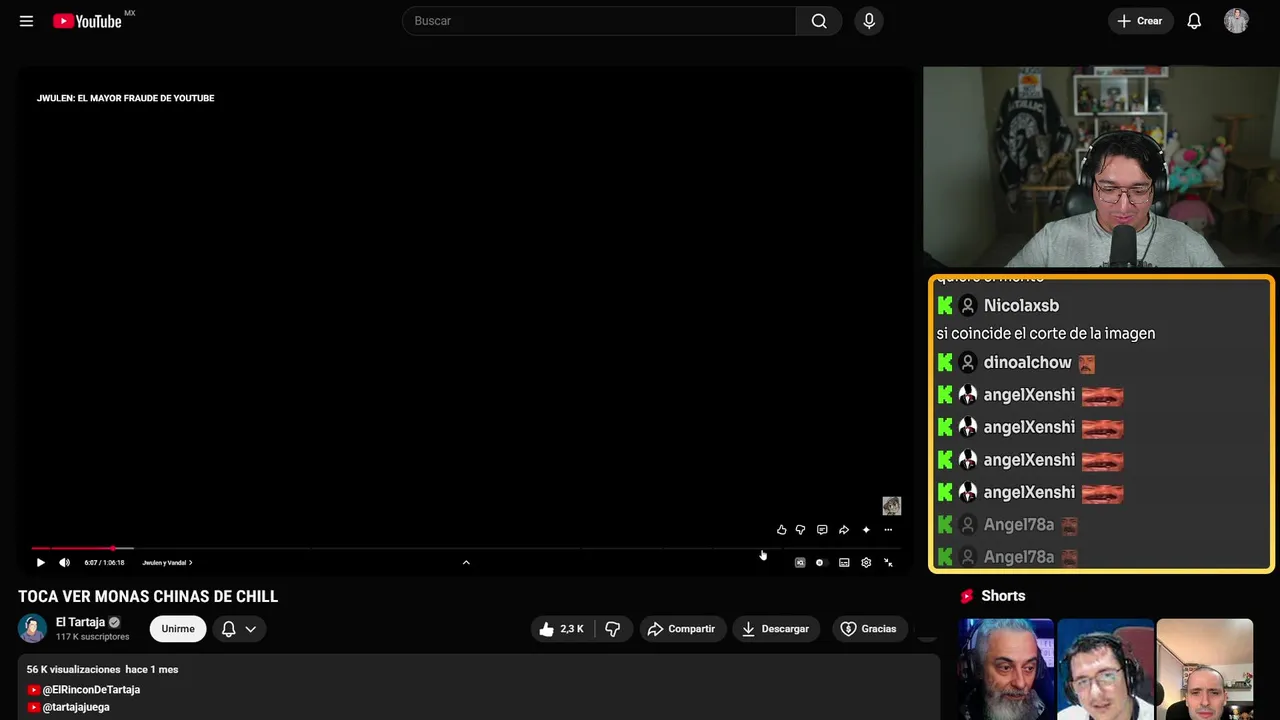Click the Descargar button
1280x720 pixels.
click(x=776, y=629)
